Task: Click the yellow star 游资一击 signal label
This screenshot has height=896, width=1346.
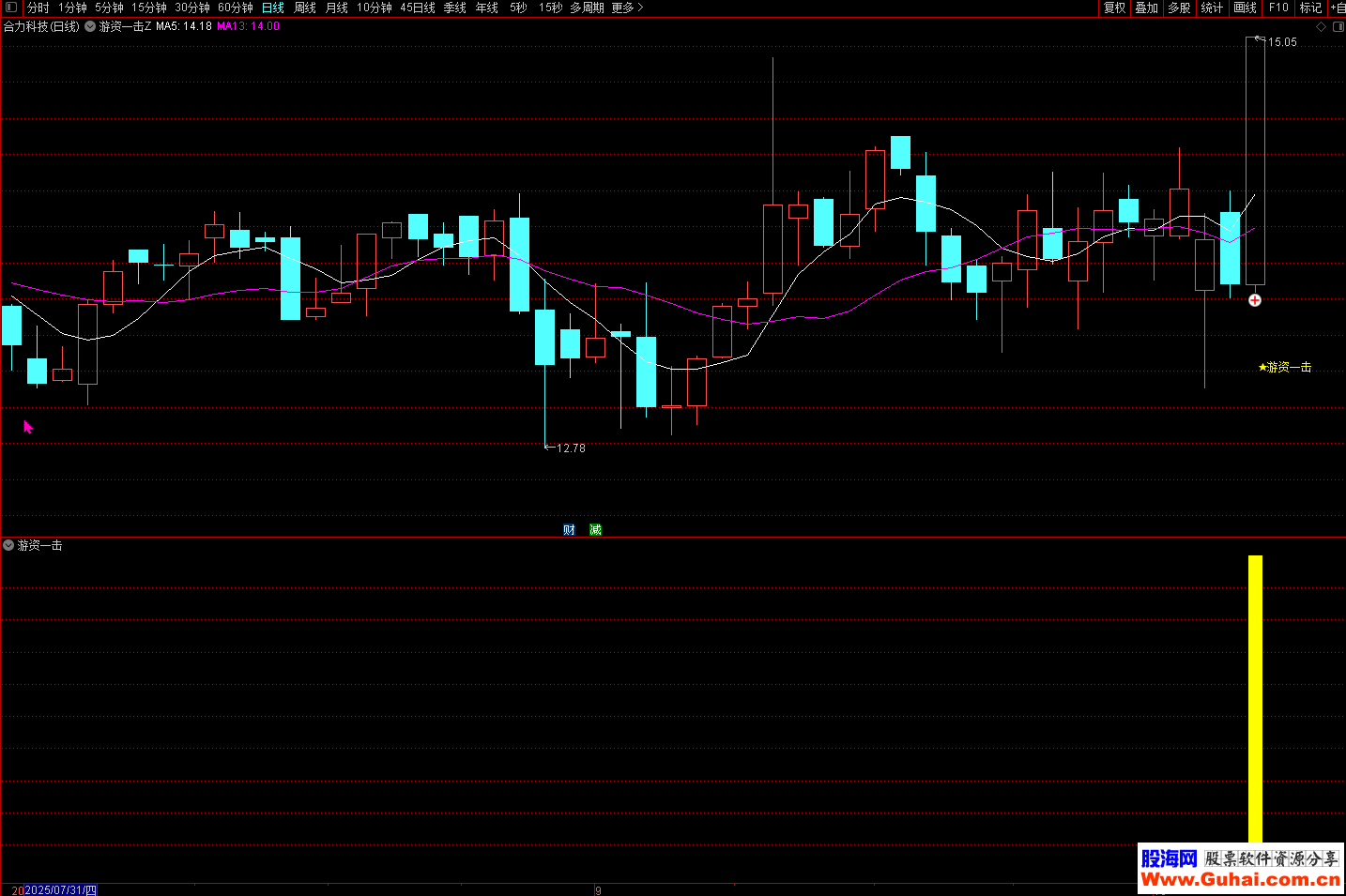Action: [x=1285, y=367]
